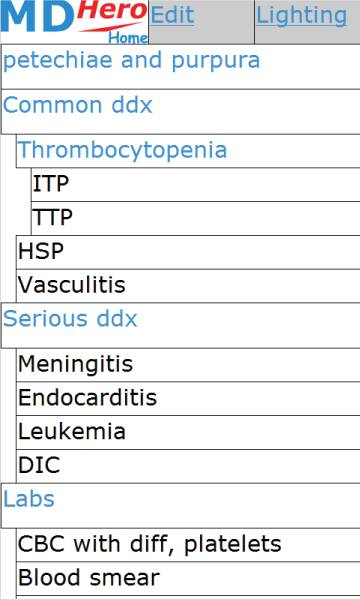
Task: Collapse the Common ddx section
Action: click(181, 112)
